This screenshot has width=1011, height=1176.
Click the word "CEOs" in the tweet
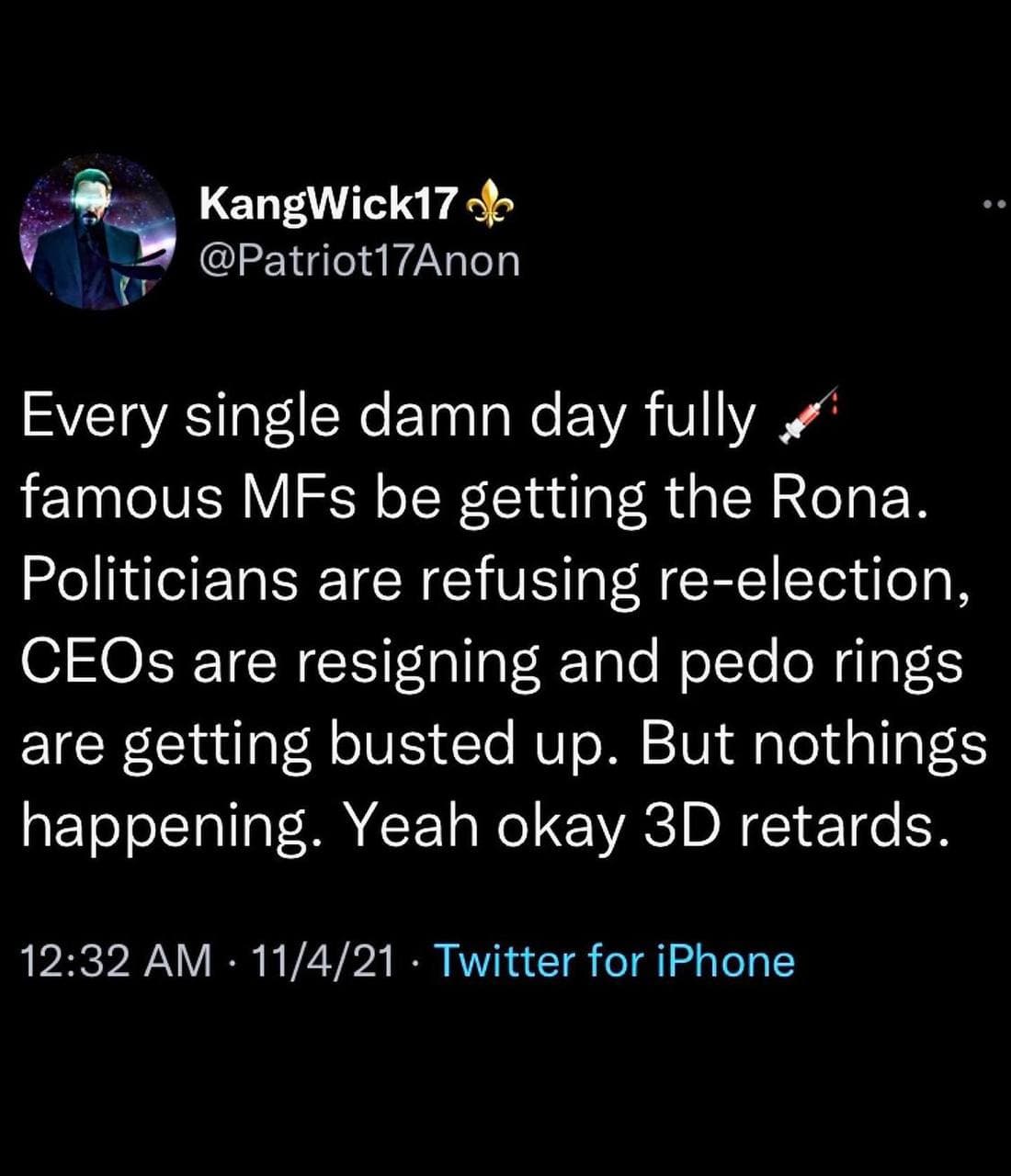click(x=99, y=661)
